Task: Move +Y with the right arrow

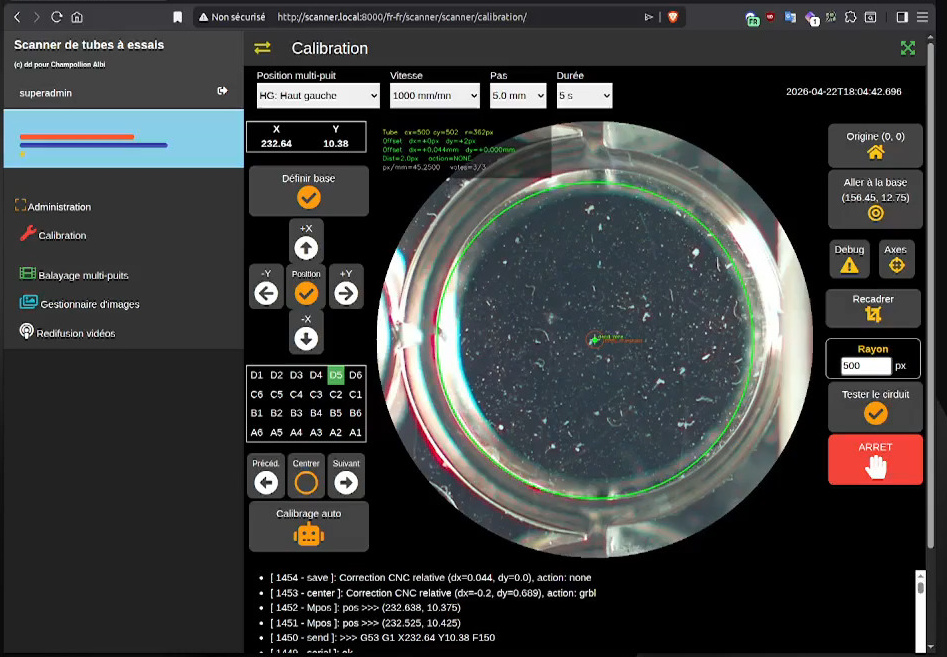Action: click(346, 286)
